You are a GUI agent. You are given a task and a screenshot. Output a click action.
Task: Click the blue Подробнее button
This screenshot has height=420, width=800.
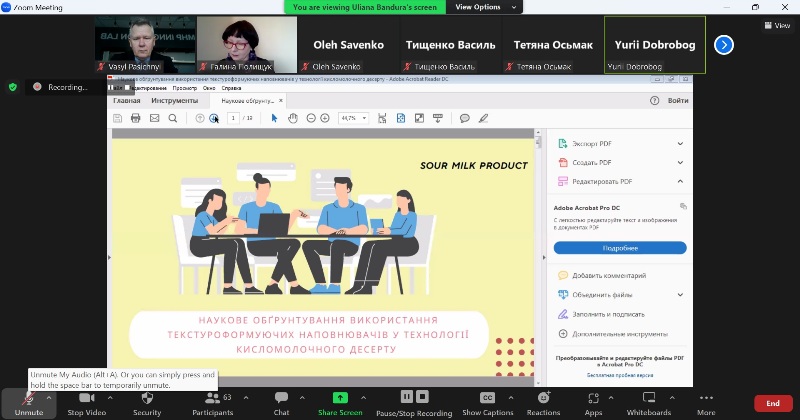coord(620,247)
